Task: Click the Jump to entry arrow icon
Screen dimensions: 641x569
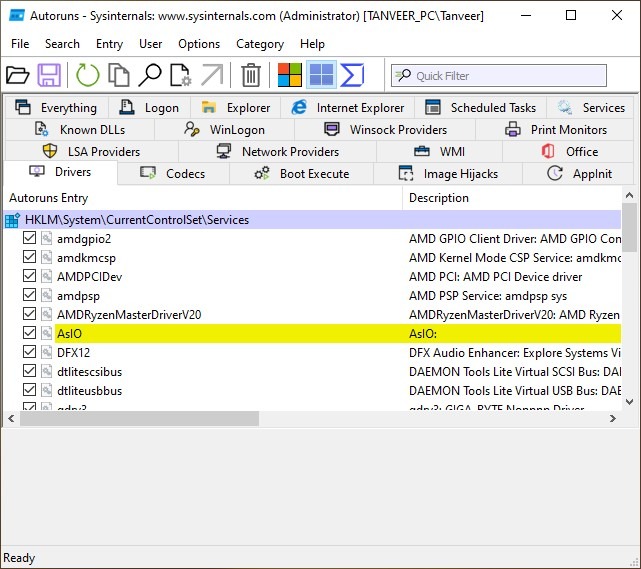Action: pos(212,75)
